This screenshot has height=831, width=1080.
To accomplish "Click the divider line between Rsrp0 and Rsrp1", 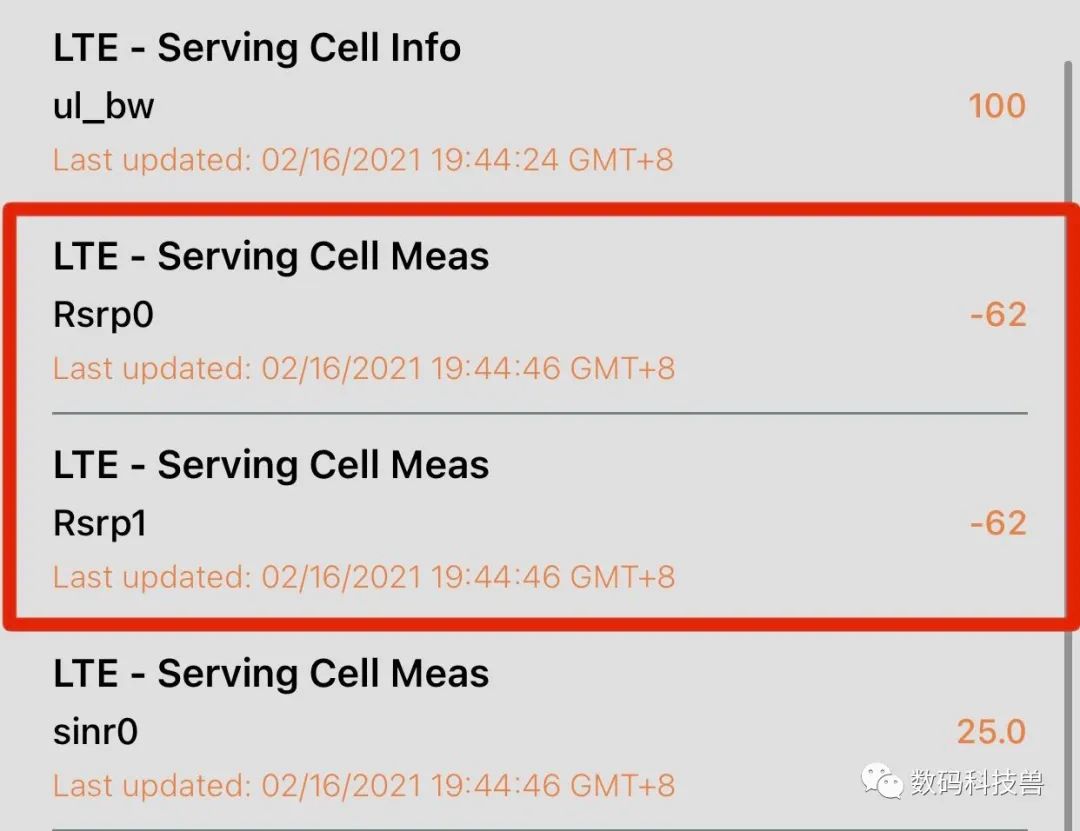I will [540, 413].
